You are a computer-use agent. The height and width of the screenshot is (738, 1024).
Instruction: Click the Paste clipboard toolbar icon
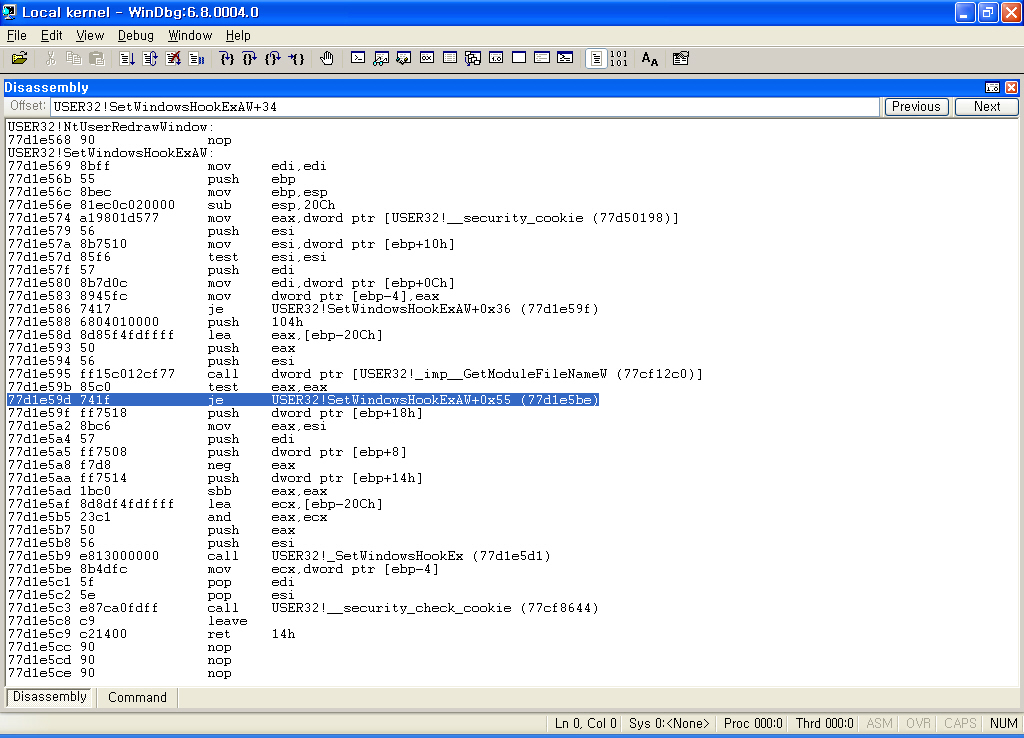tap(97, 59)
